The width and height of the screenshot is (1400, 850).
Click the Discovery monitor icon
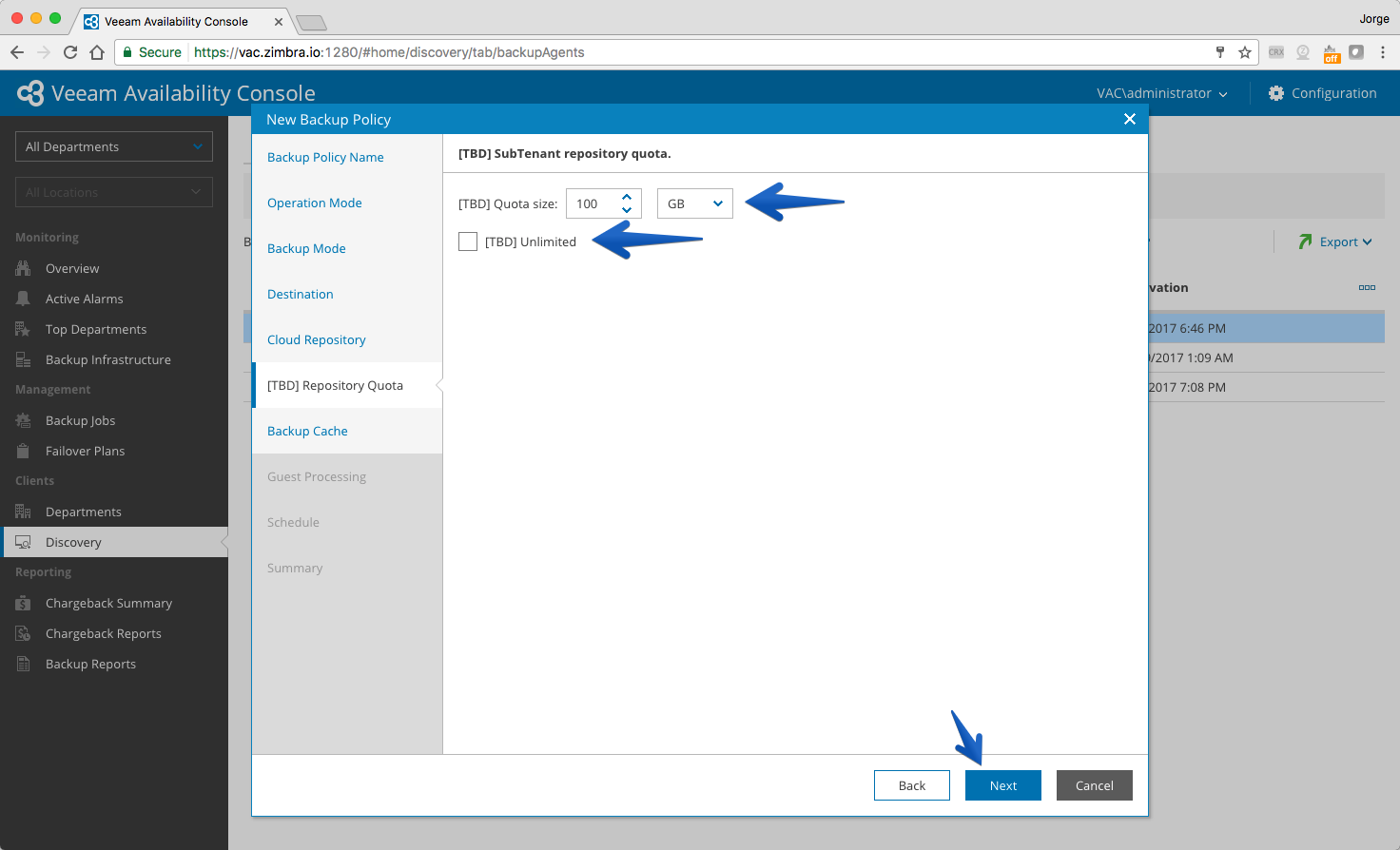(x=23, y=542)
